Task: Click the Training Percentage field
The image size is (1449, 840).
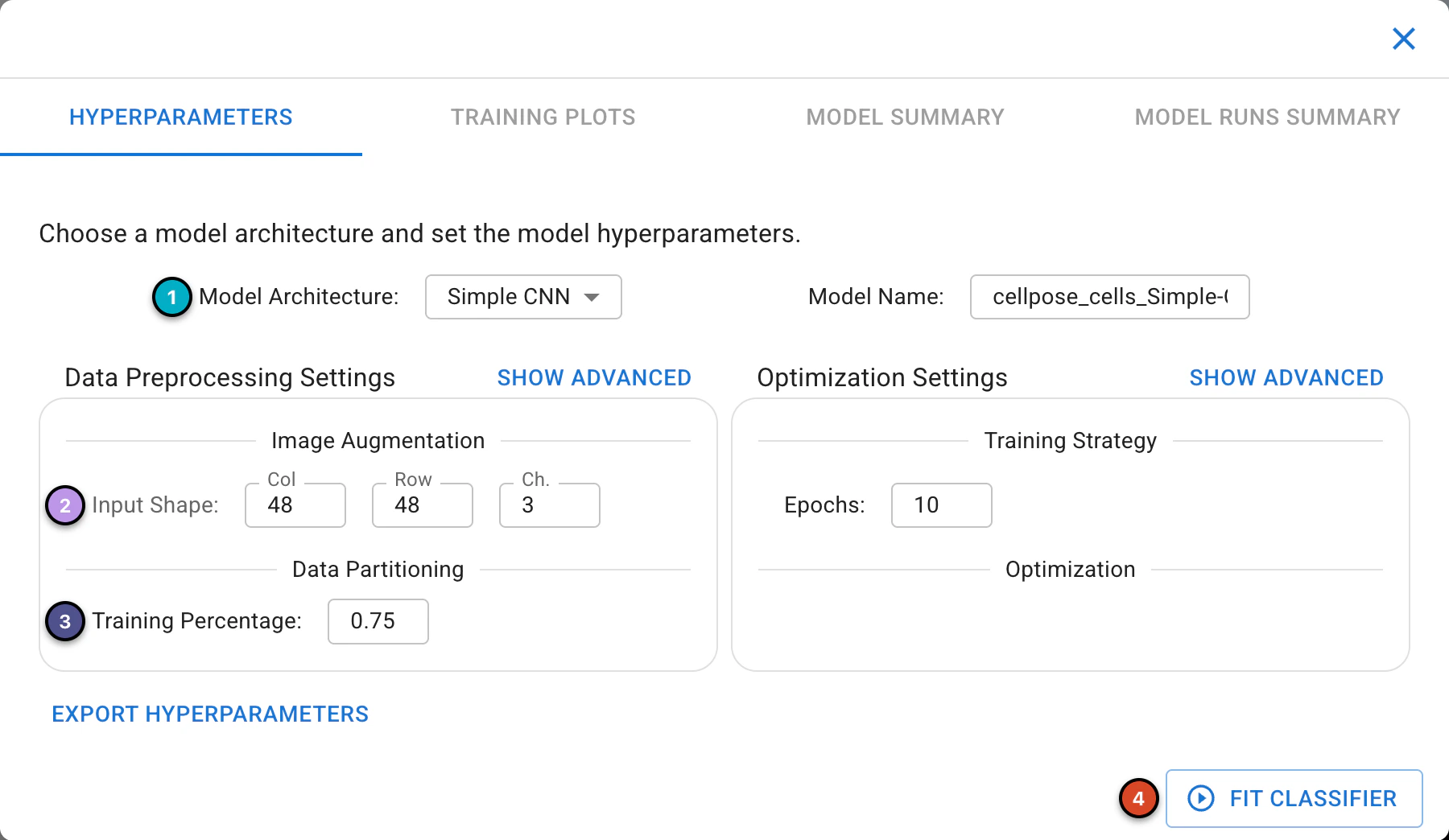Action: [378, 621]
